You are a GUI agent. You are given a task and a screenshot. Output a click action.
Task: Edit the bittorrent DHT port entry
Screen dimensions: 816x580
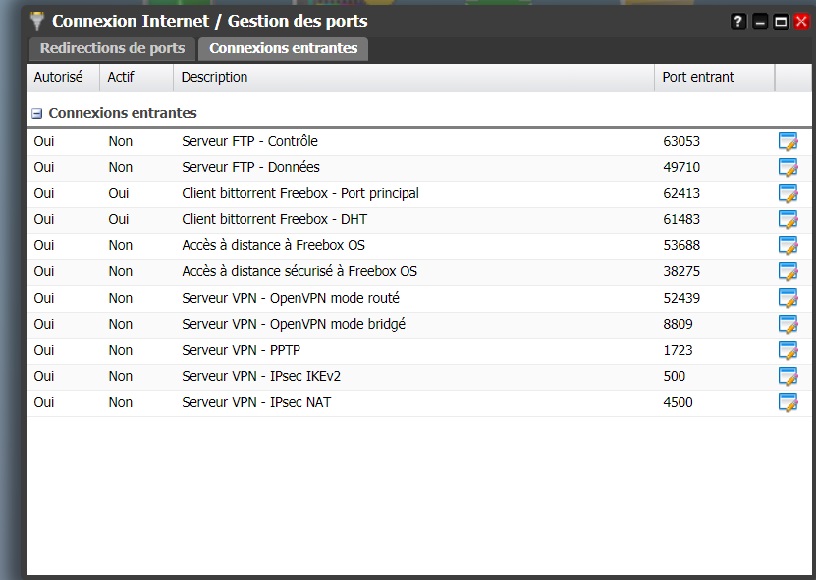788,220
